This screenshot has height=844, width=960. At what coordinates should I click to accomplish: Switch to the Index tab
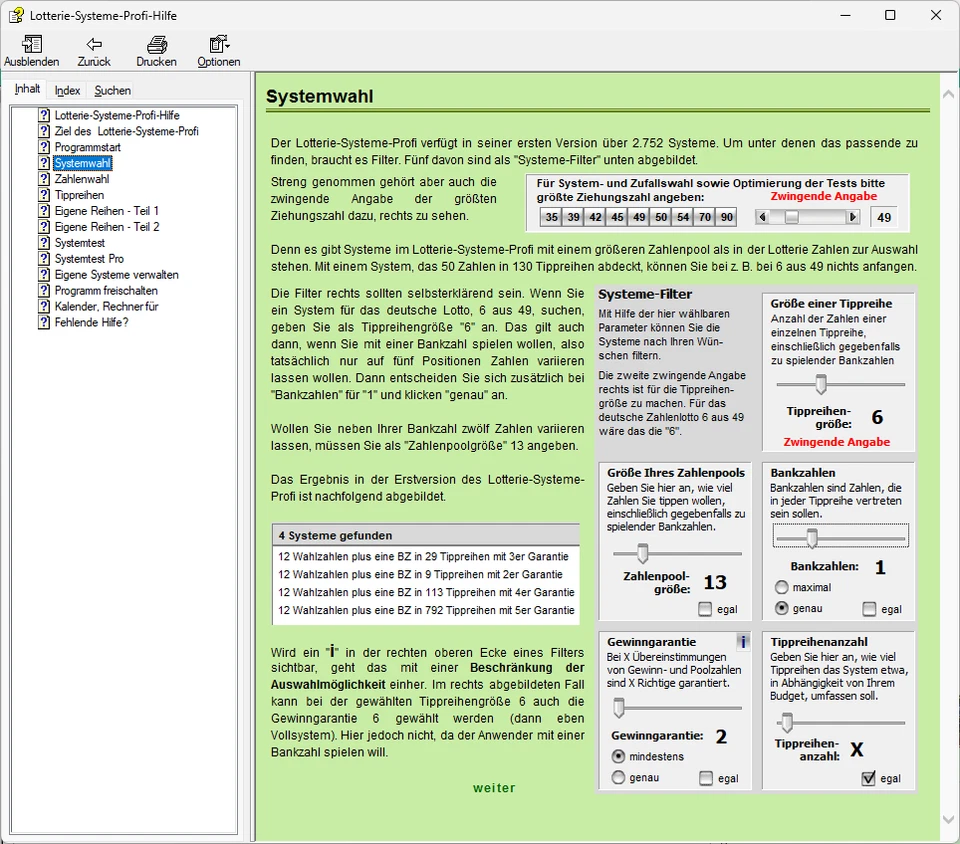click(x=67, y=90)
